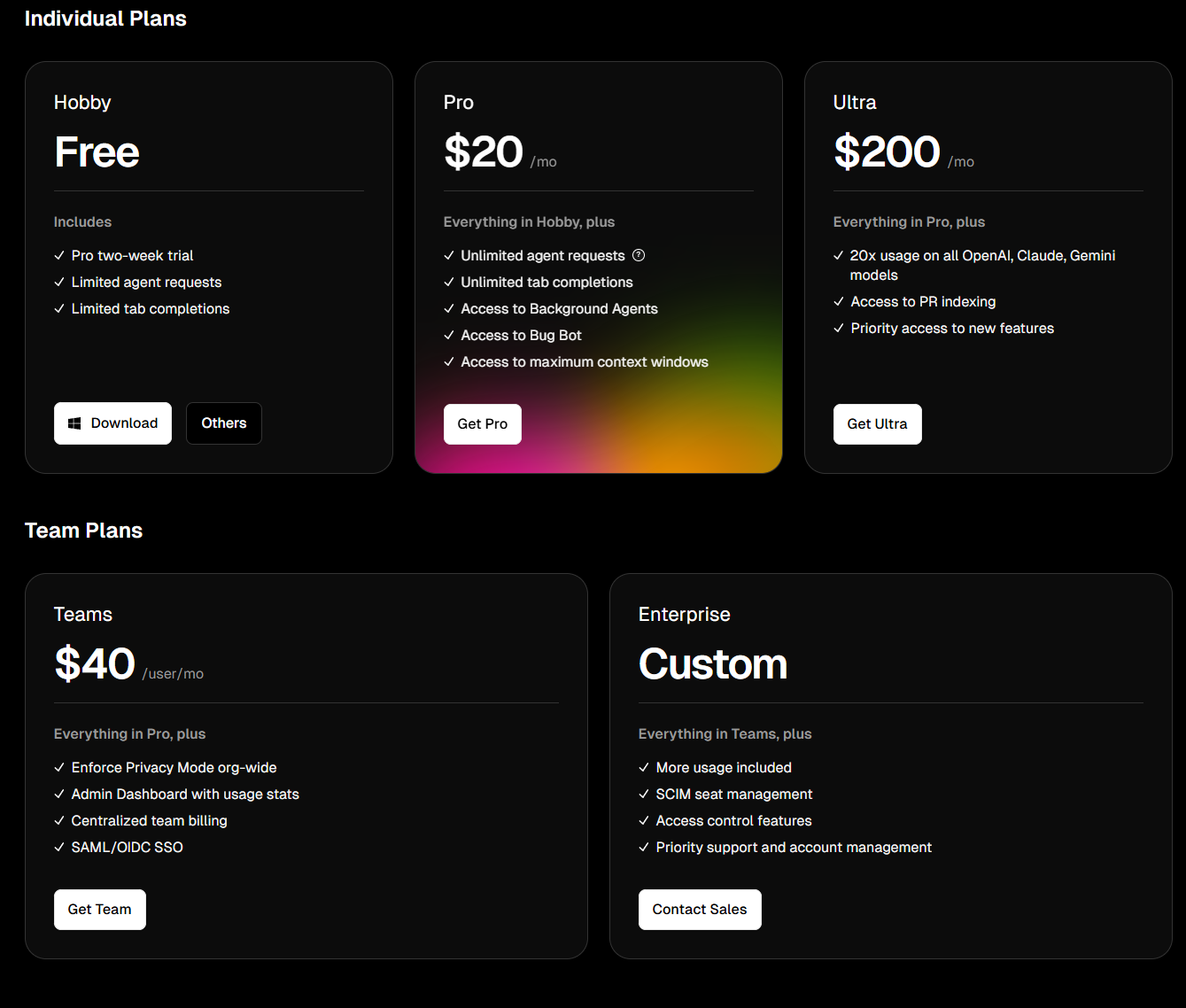
Task: Click checkmark beside SAML/OIDC SSO
Action: pos(59,847)
